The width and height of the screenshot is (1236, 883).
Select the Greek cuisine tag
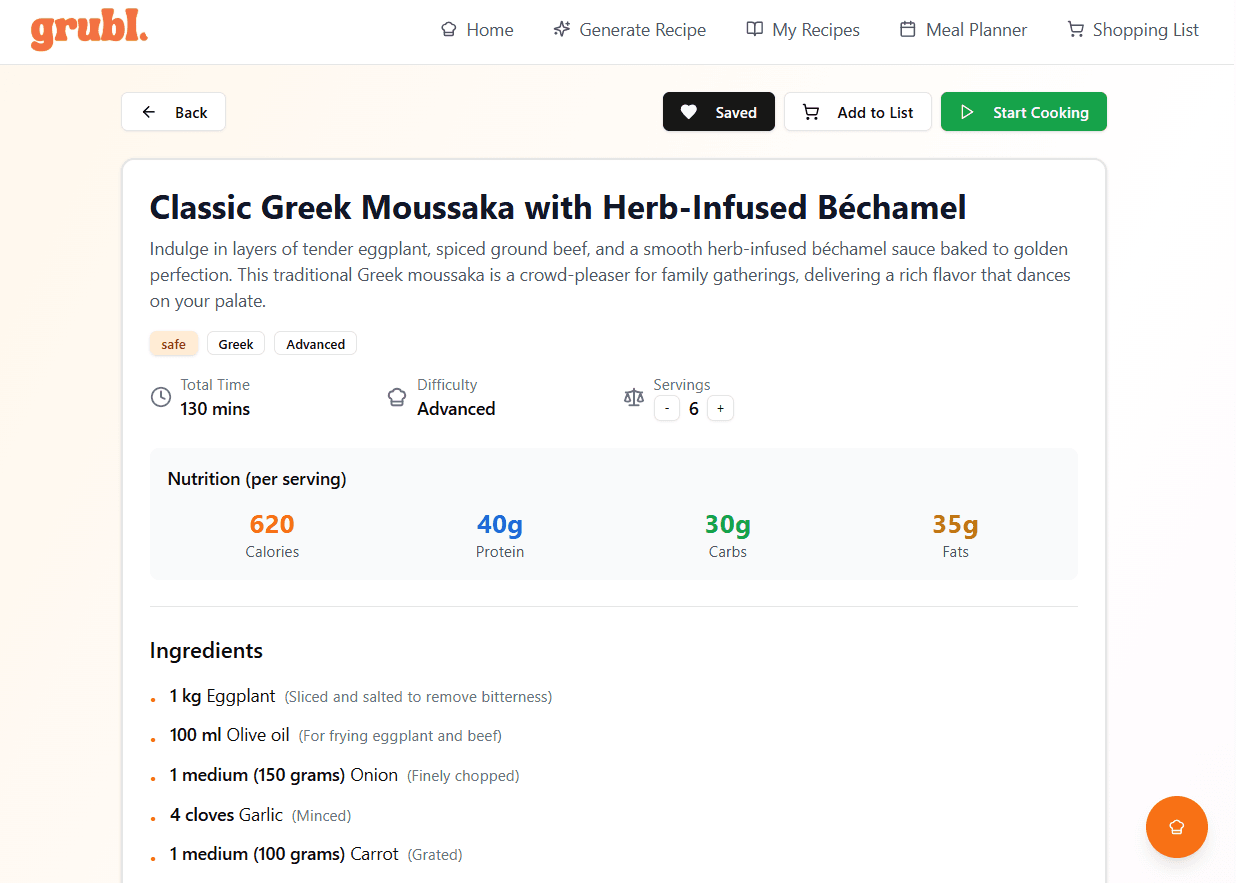236,344
